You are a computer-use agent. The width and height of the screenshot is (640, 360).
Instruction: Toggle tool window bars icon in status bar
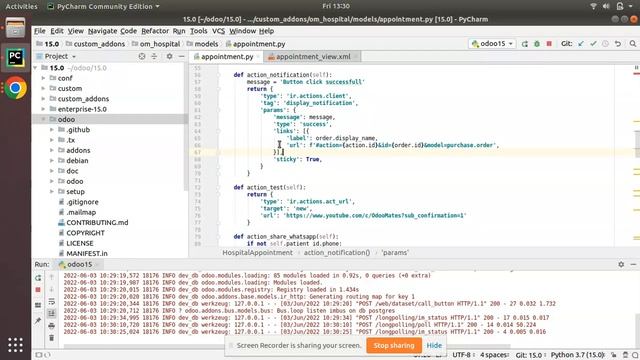(39, 355)
